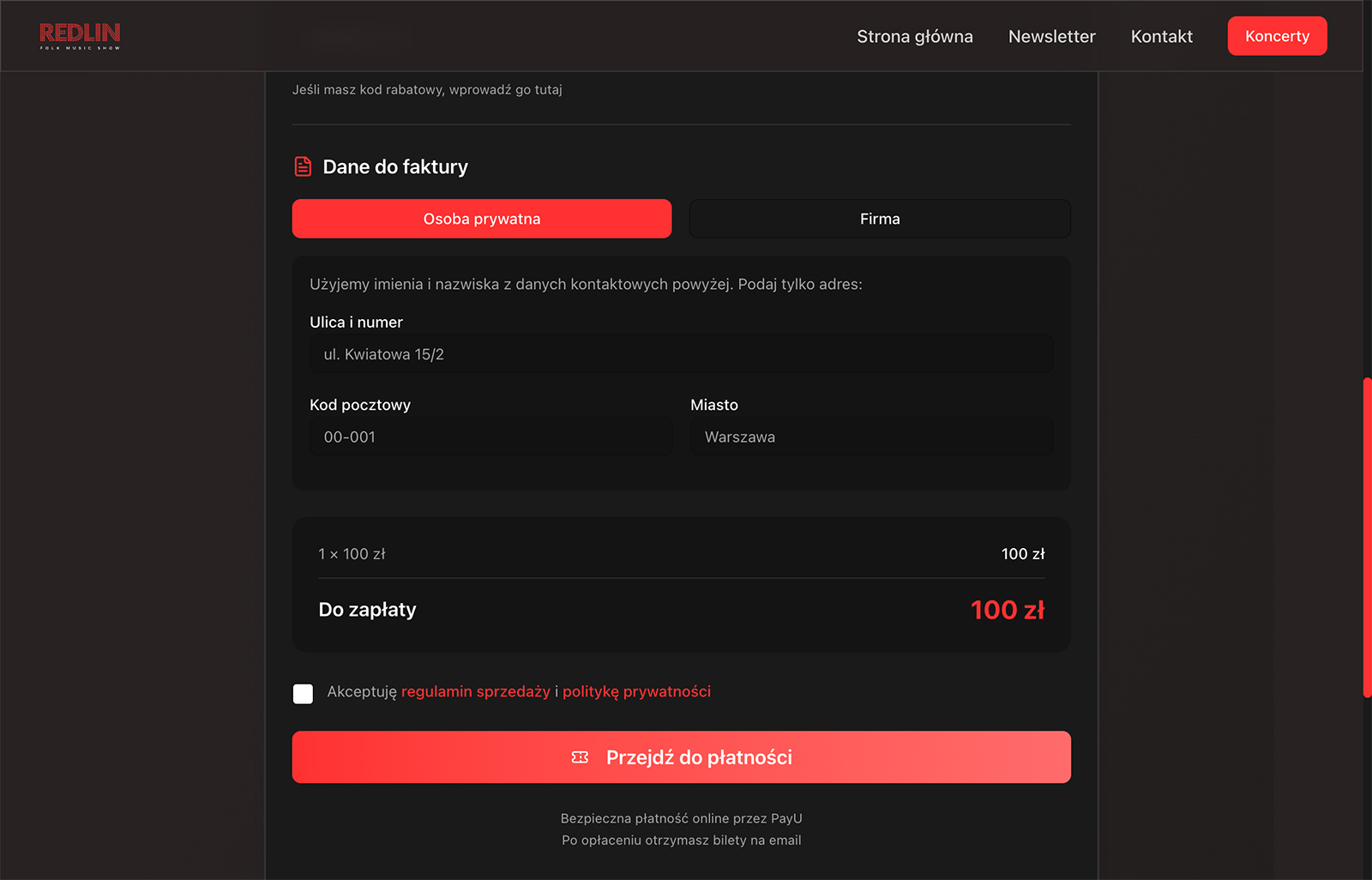
Task: Open the regulamin sprzedaży link
Action: pos(475,691)
